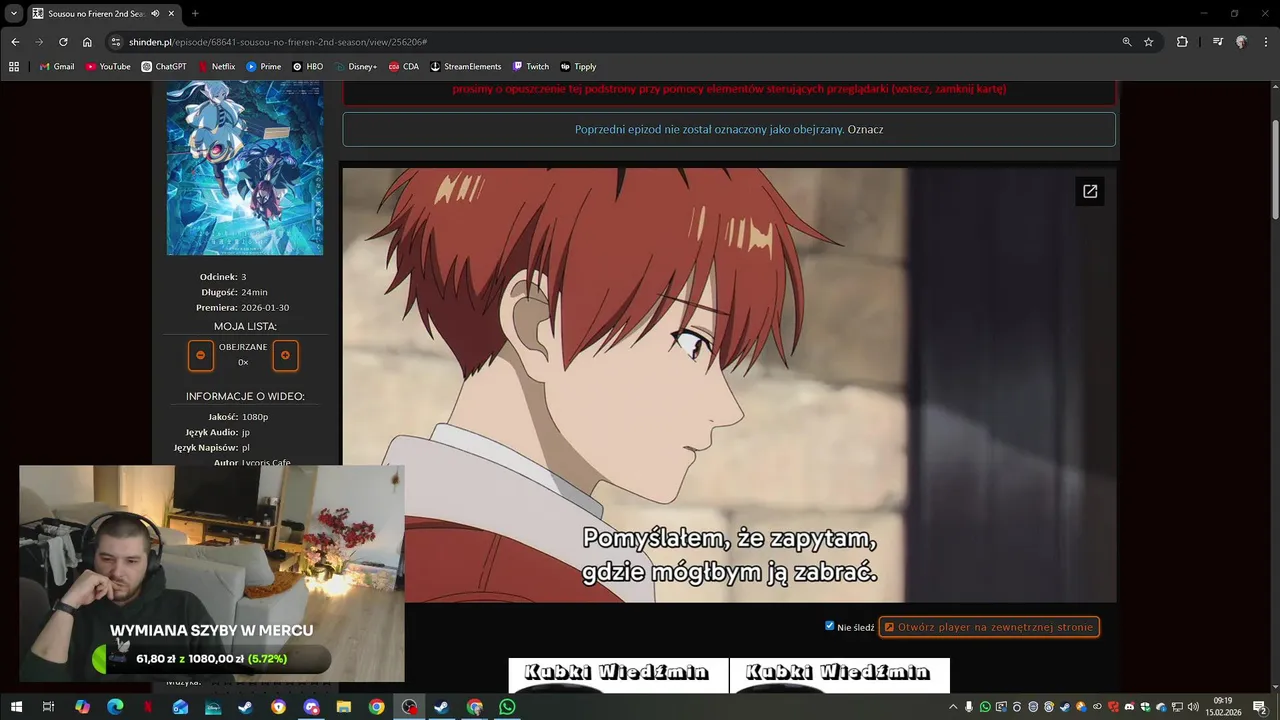Open a new browser tab
The image size is (1280, 720).
(195, 14)
